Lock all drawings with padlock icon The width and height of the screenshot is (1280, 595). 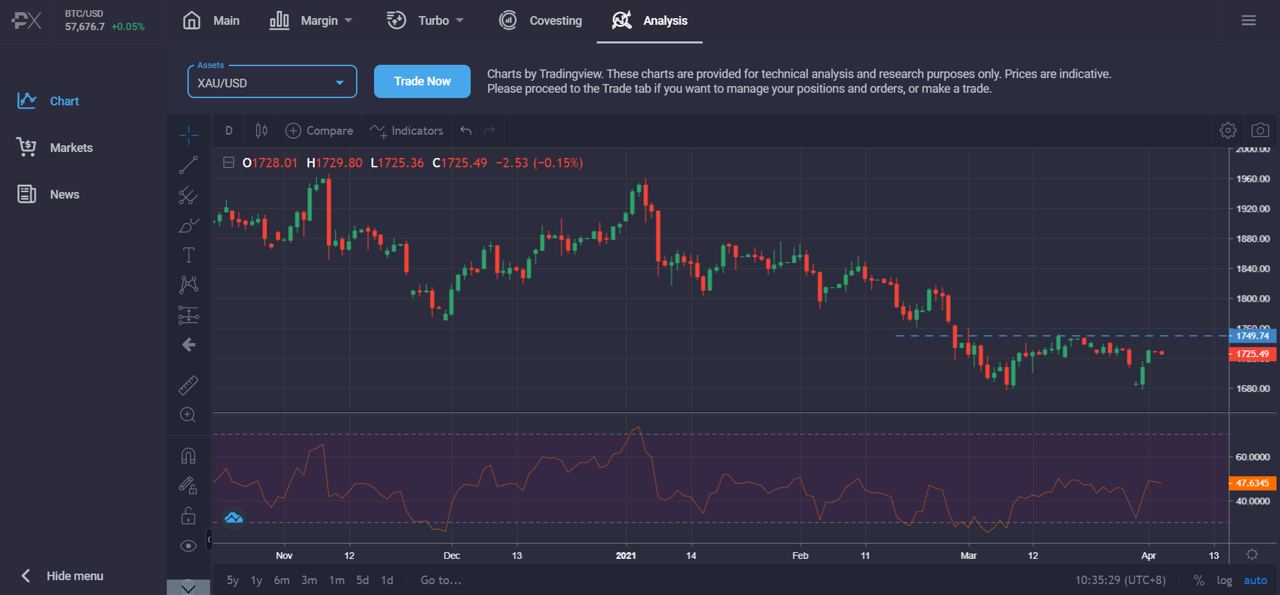pyautogui.click(x=188, y=516)
